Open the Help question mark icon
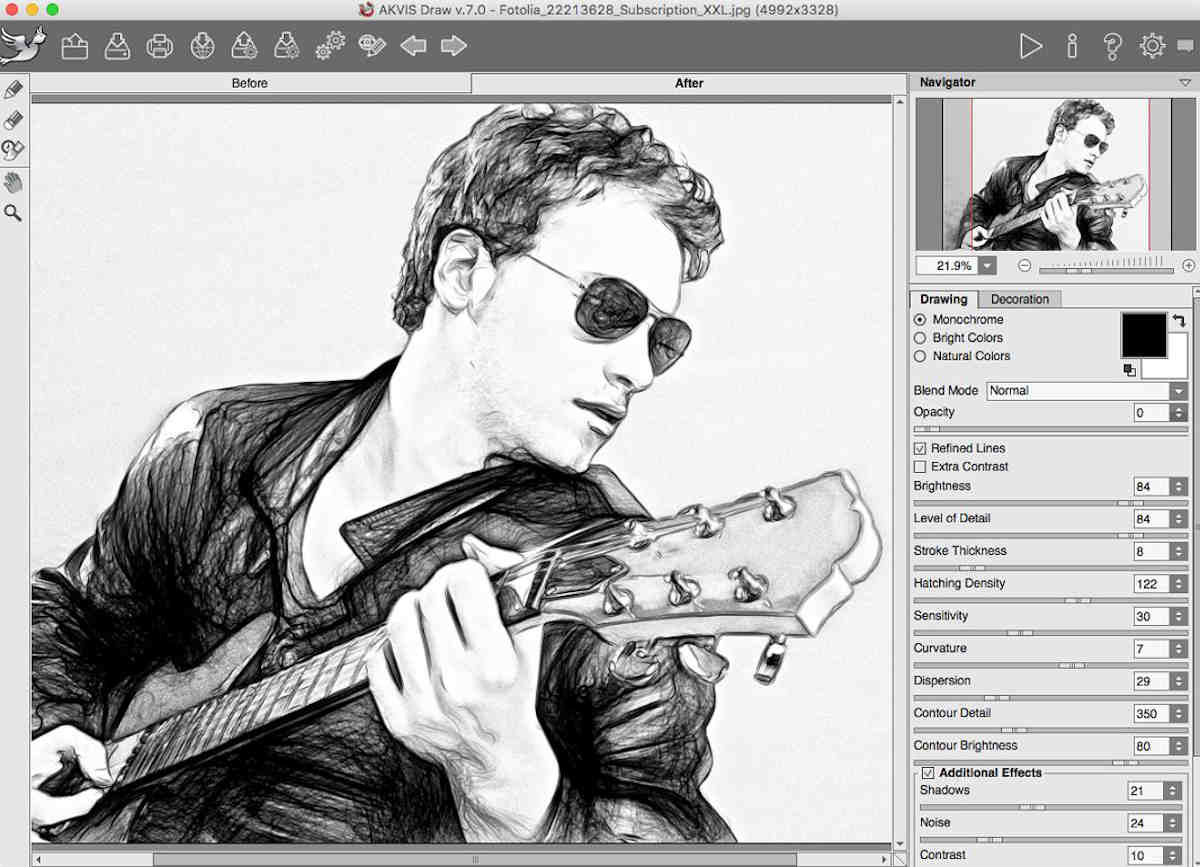Viewport: 1200px width, 867px height. point(1112,46)
